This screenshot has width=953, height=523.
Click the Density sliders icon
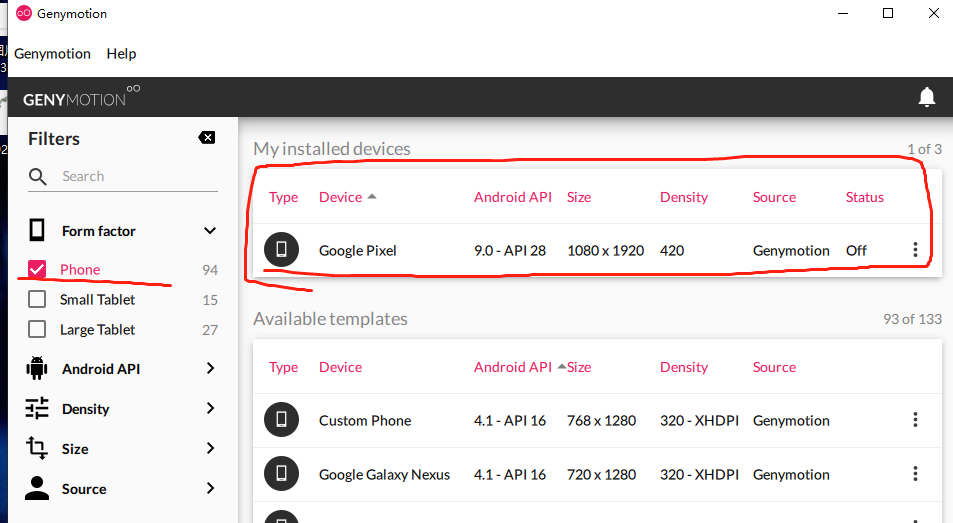click(x=37, y=408)
